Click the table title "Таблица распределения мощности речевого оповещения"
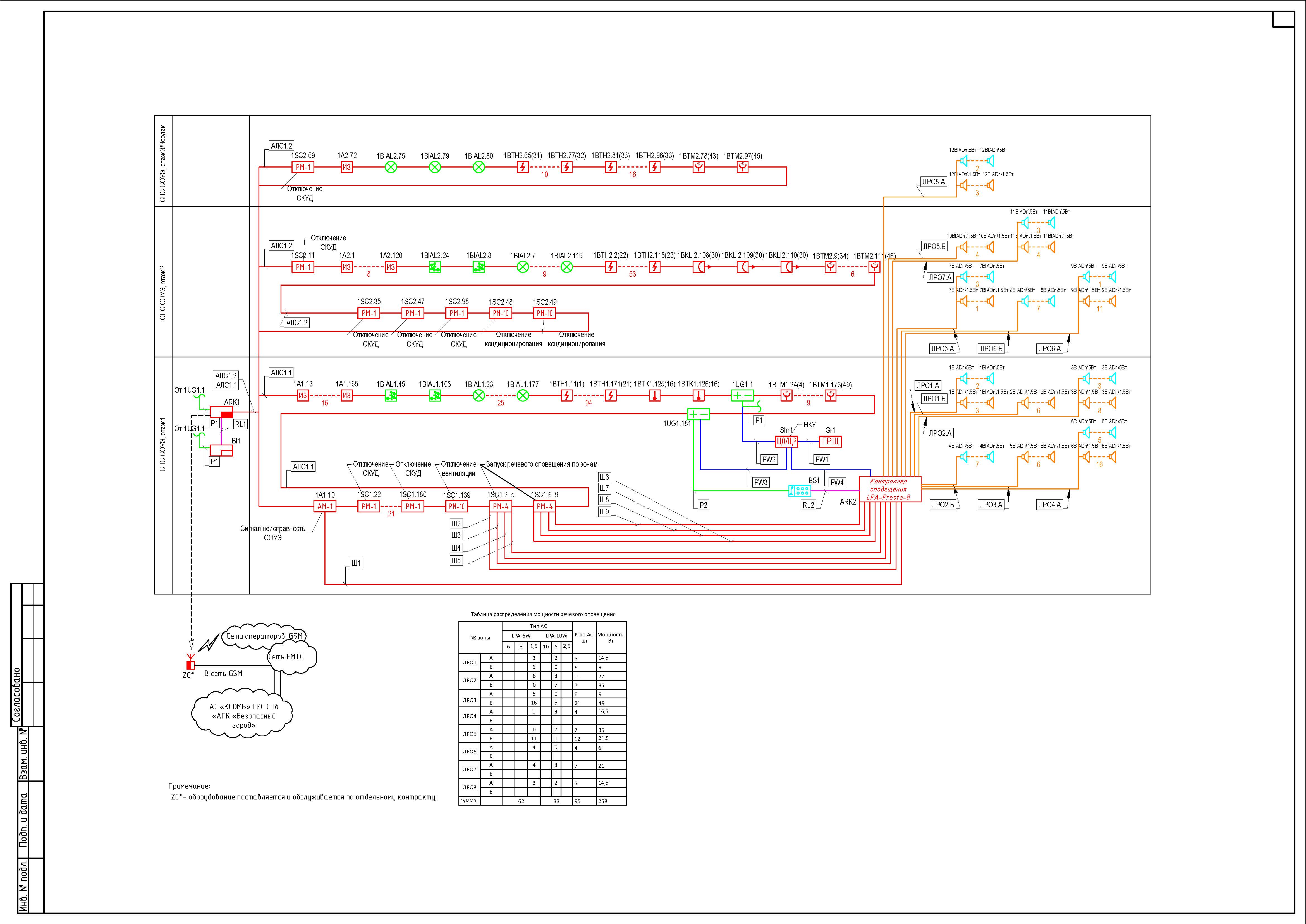The height and width of the screenshot is (924, 1306). pyautogui.click(x=543, y=615)
